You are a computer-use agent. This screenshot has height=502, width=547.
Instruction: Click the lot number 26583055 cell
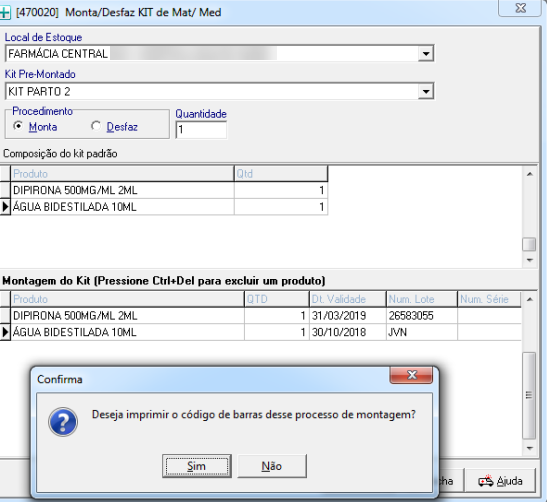tap(421, 316)
